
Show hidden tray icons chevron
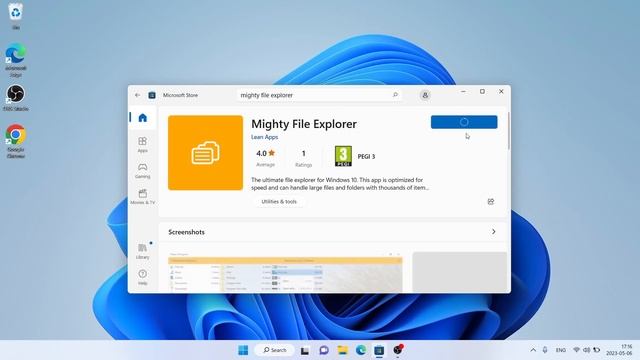[533, 350]
